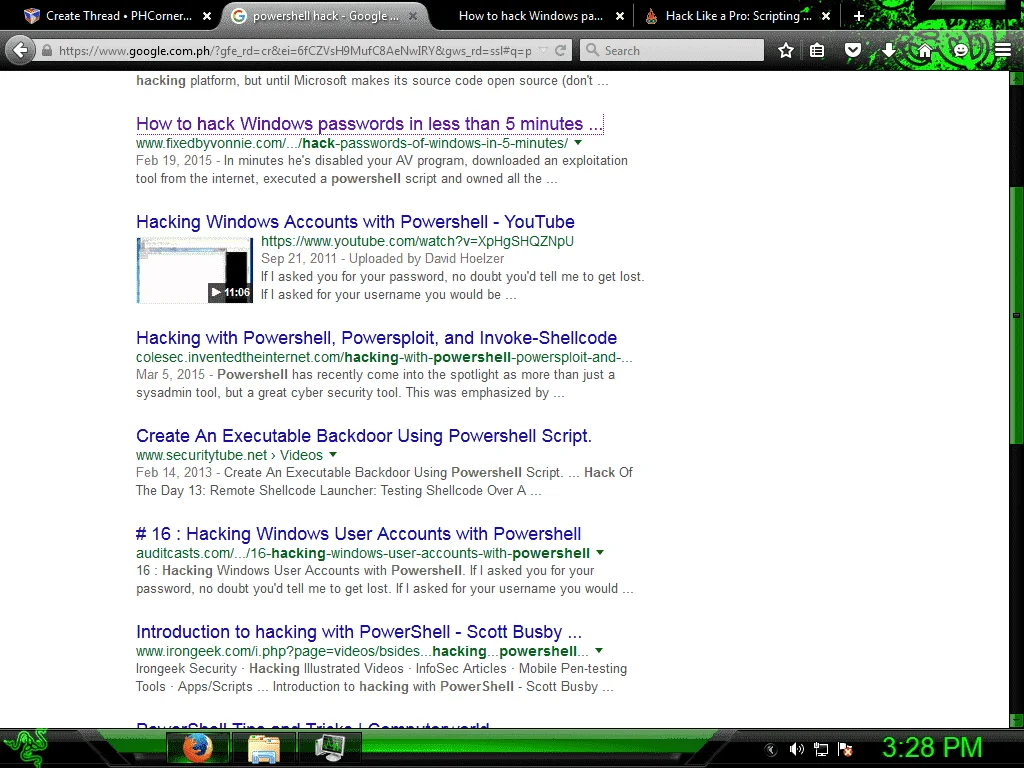Screen dimensions: 1024x768
Task: Expand the irongeek.com result options arrow
Action: [x=599, y=650]
